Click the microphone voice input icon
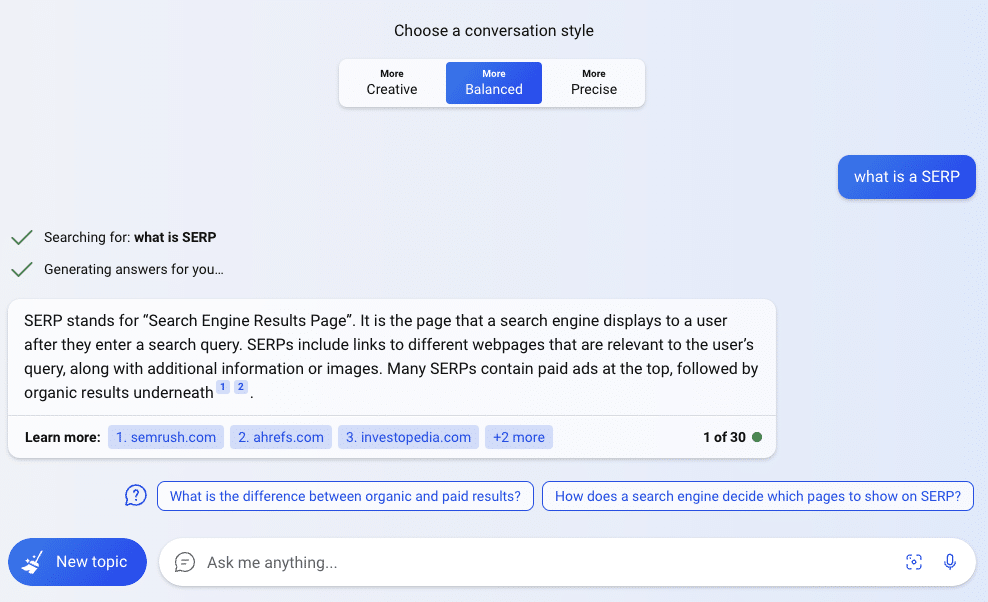This screenshot has width=988, height=602. click(950, 562)
